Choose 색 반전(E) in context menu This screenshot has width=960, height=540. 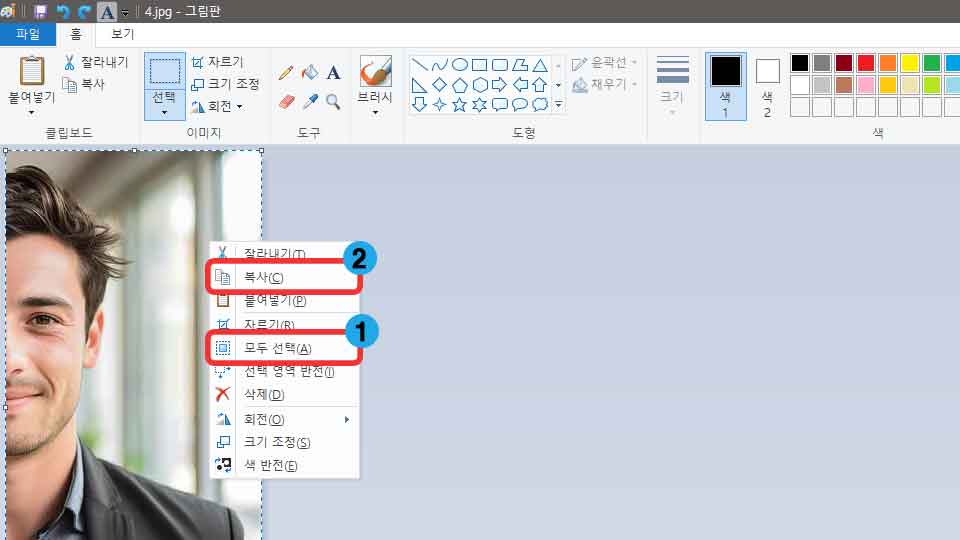285,465
